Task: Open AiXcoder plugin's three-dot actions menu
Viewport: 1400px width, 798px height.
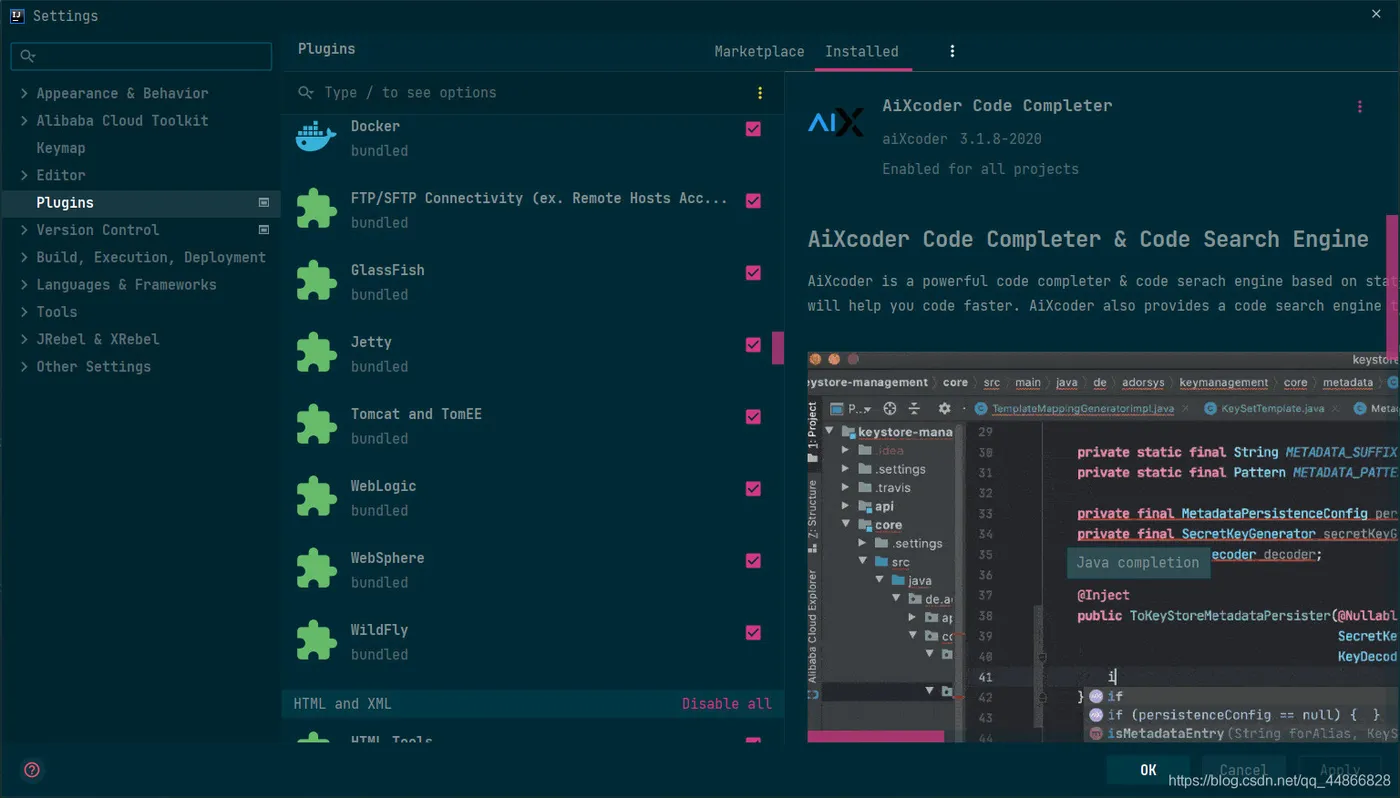Action: (1359, 107)
